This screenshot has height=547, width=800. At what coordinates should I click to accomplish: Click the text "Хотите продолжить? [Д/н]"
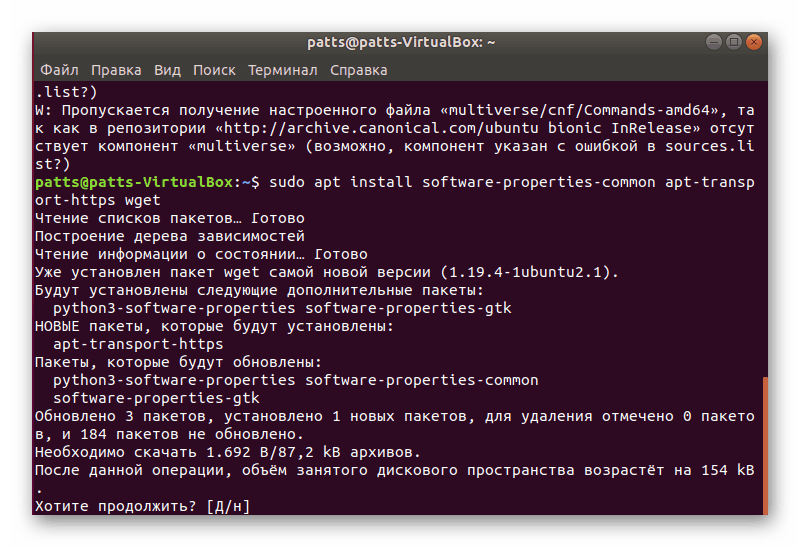(x=142, y=506)
